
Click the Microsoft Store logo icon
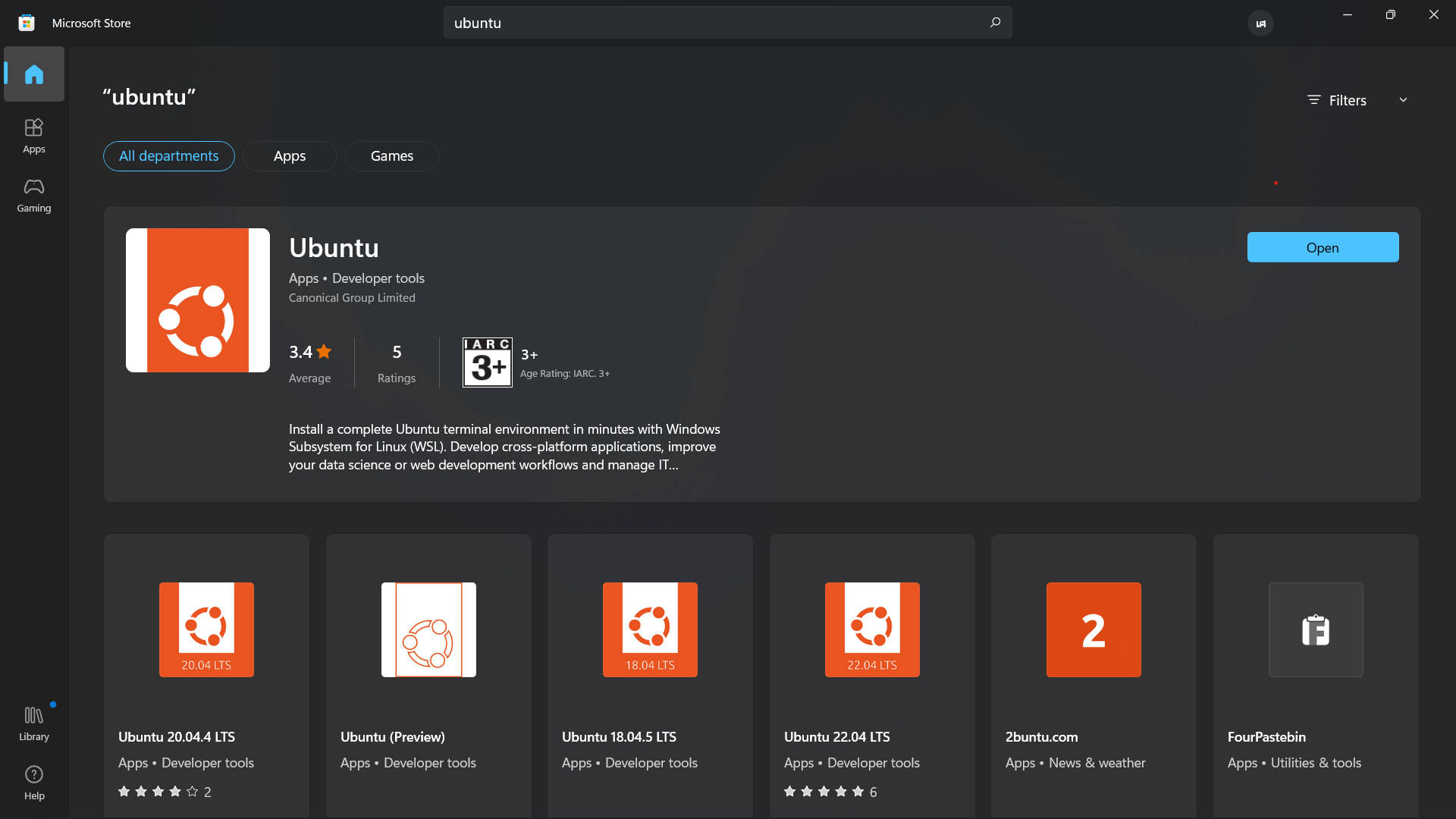pyautogui.click(x=27, y=23)
